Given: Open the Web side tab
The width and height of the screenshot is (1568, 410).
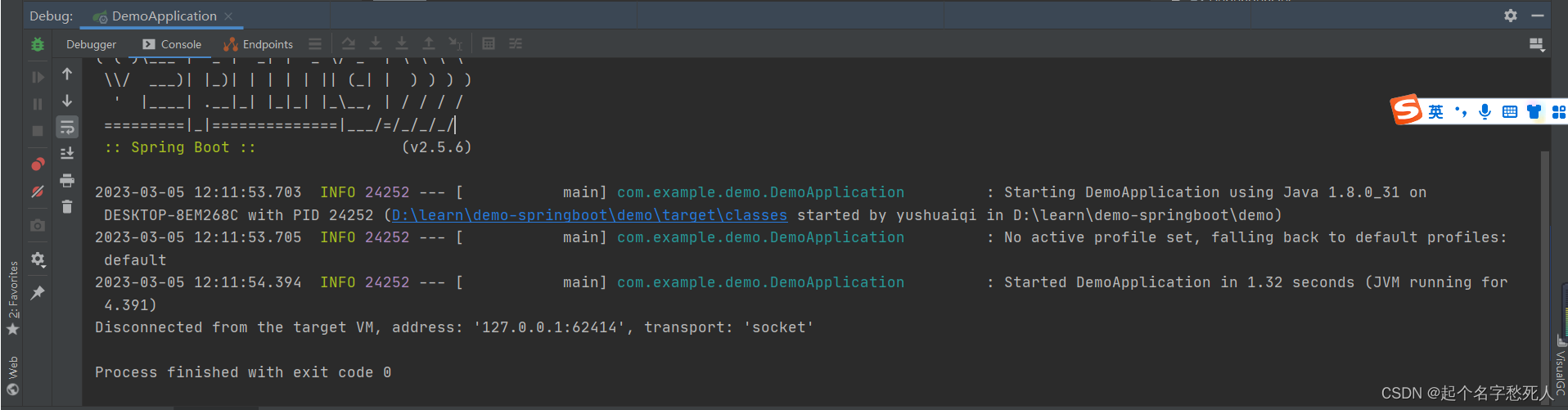Looking at the screenshot, I should tap(13, 376).
